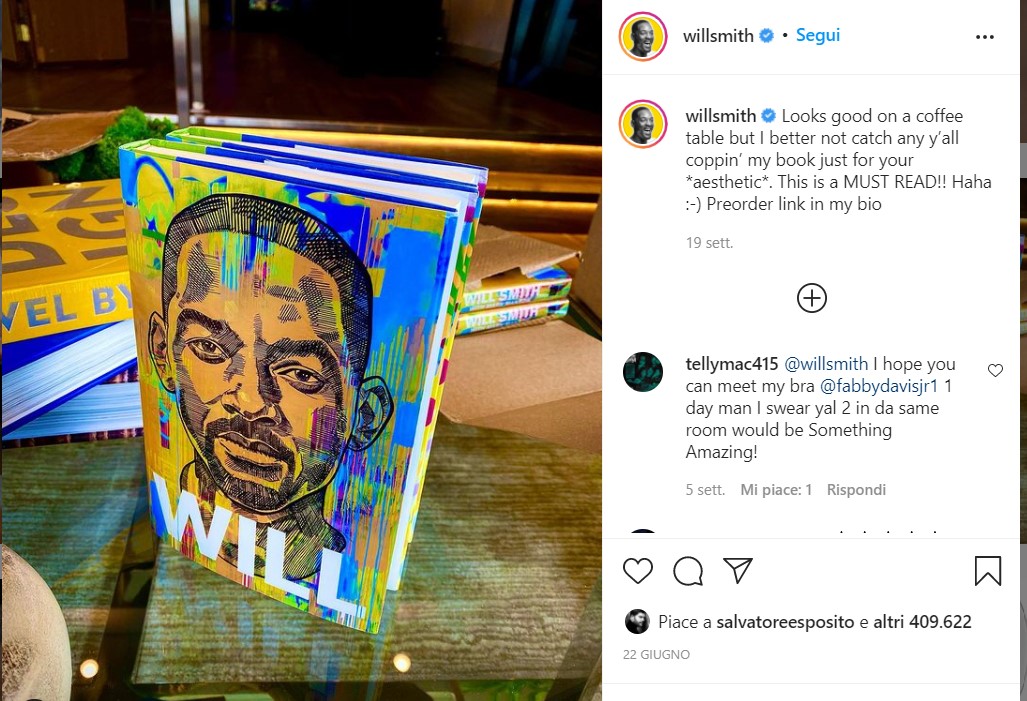Open the tellymac415 commenter avatar
The height and width of the screenshot is (701, 1027).
(x=643, y=372)
